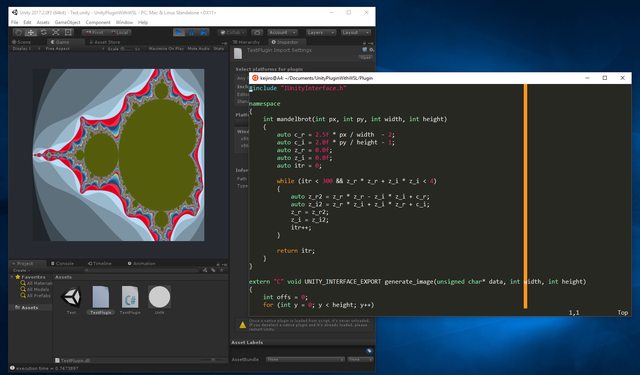Select the Rect transform tool
The image size is (640, 375).
[x=68, y=32]
